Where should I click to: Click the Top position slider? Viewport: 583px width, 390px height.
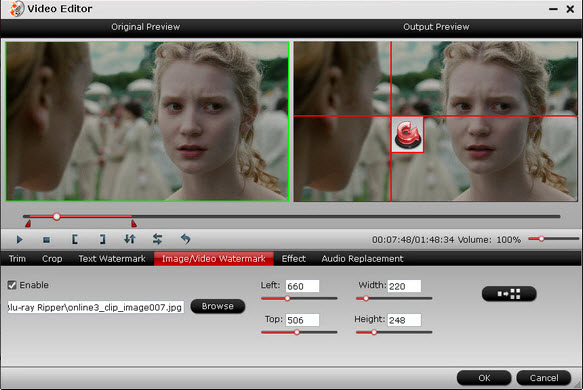pyautogui.click(x=299, y=332)
